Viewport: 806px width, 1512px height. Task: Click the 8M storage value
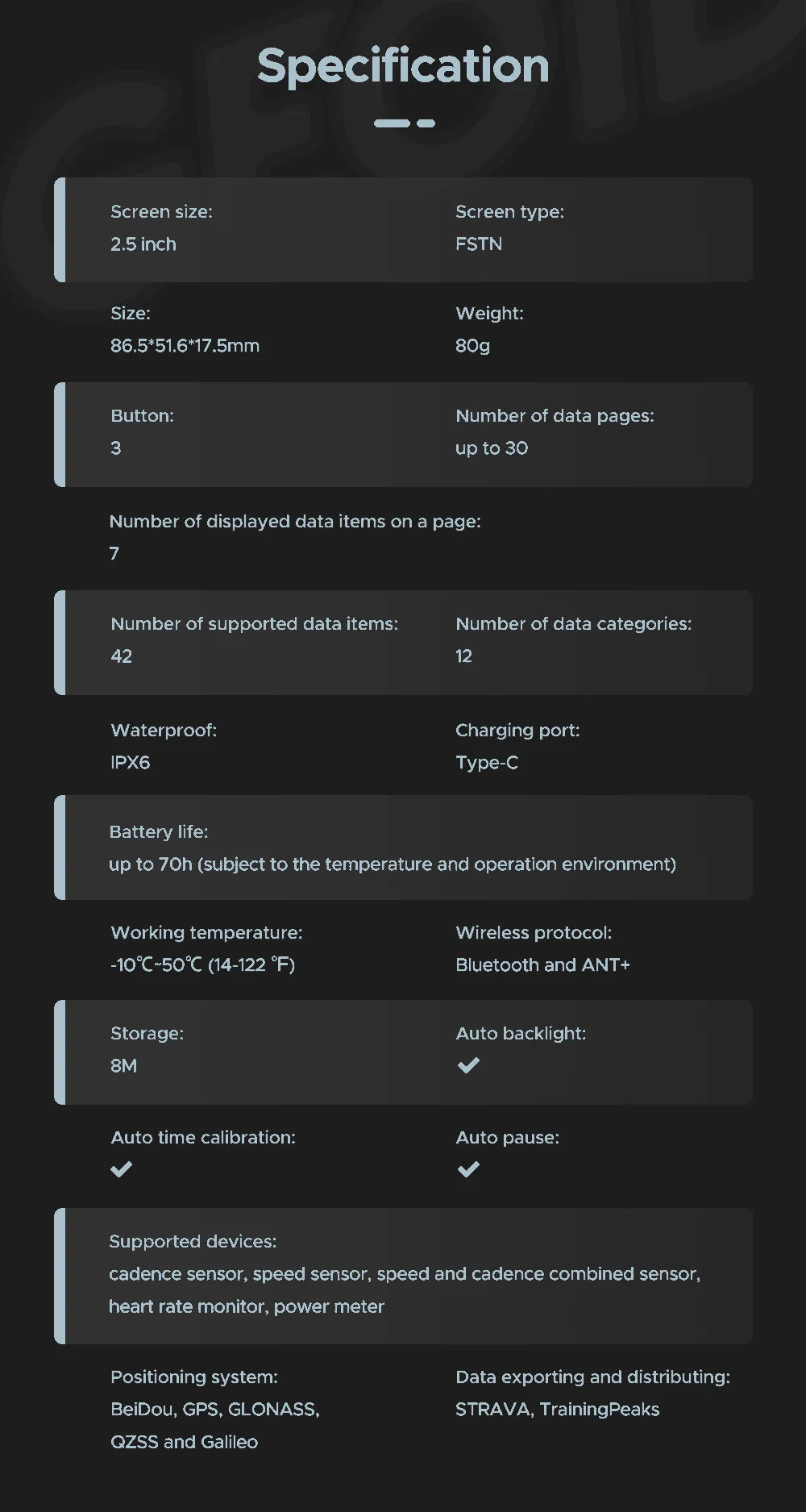[123, 1066]
